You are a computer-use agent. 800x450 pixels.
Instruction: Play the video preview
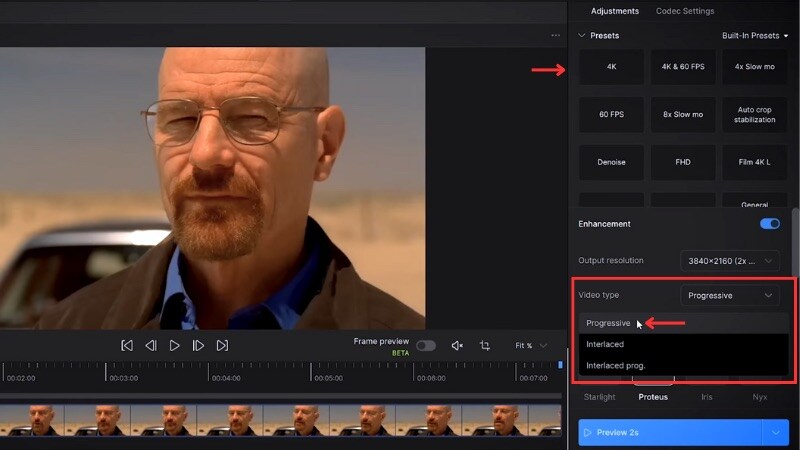(x=174, y=345)
